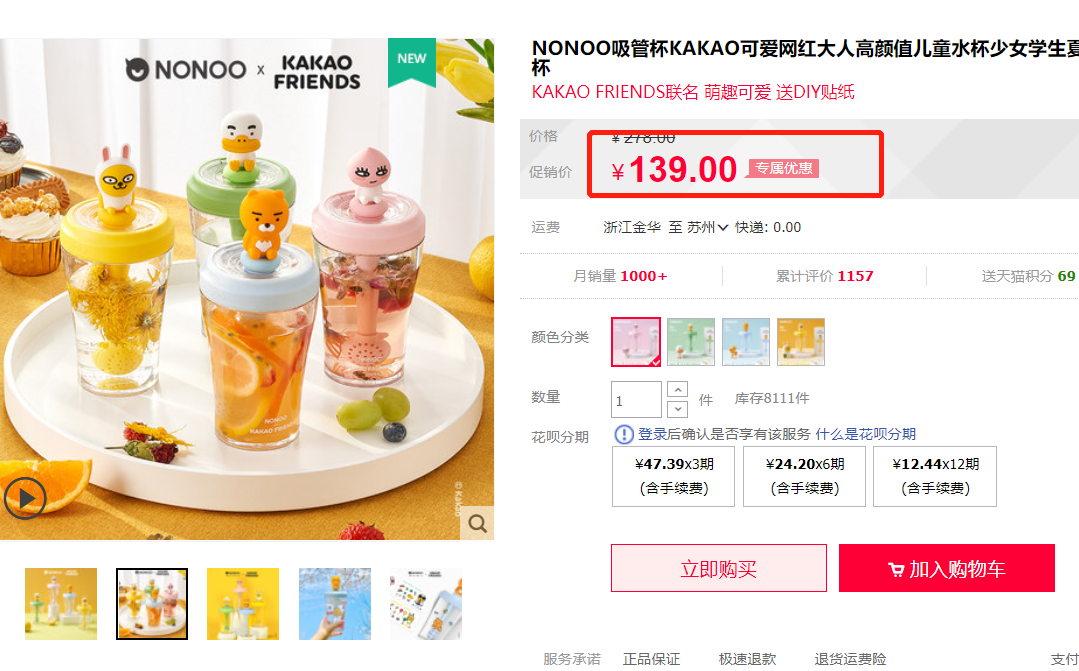Screen dimensions: 1079x671
Task: Choose the ¥24.20x6期 installment option
Action: [x=804, y=476]
